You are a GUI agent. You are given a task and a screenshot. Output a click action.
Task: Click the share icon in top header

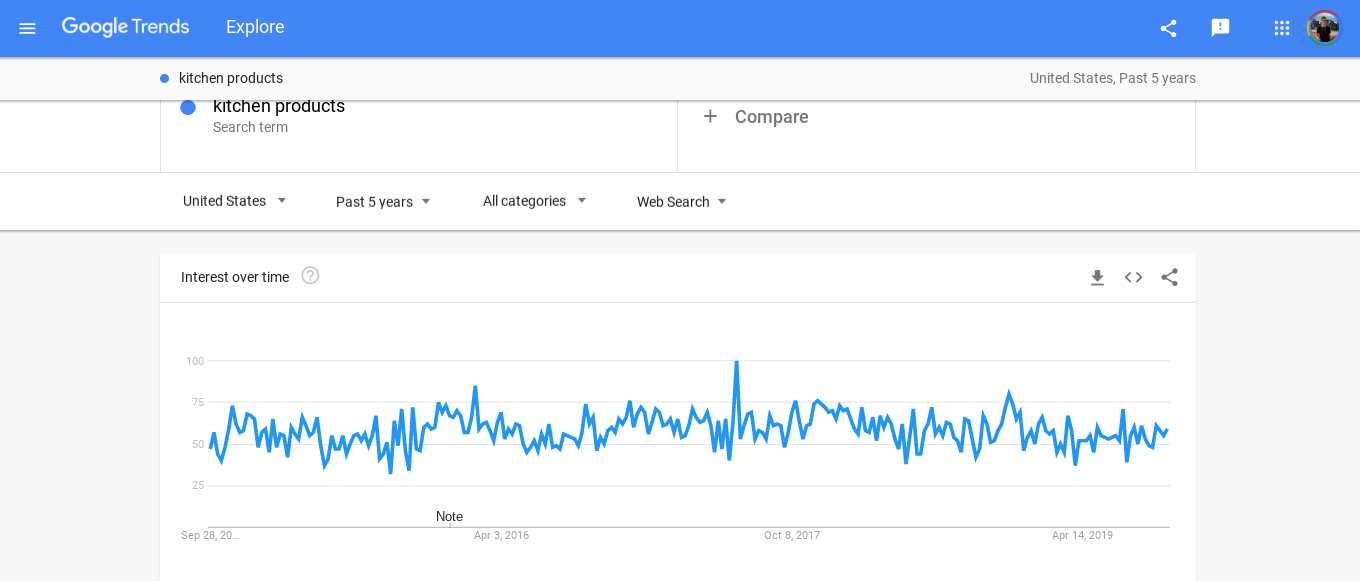1168,28
